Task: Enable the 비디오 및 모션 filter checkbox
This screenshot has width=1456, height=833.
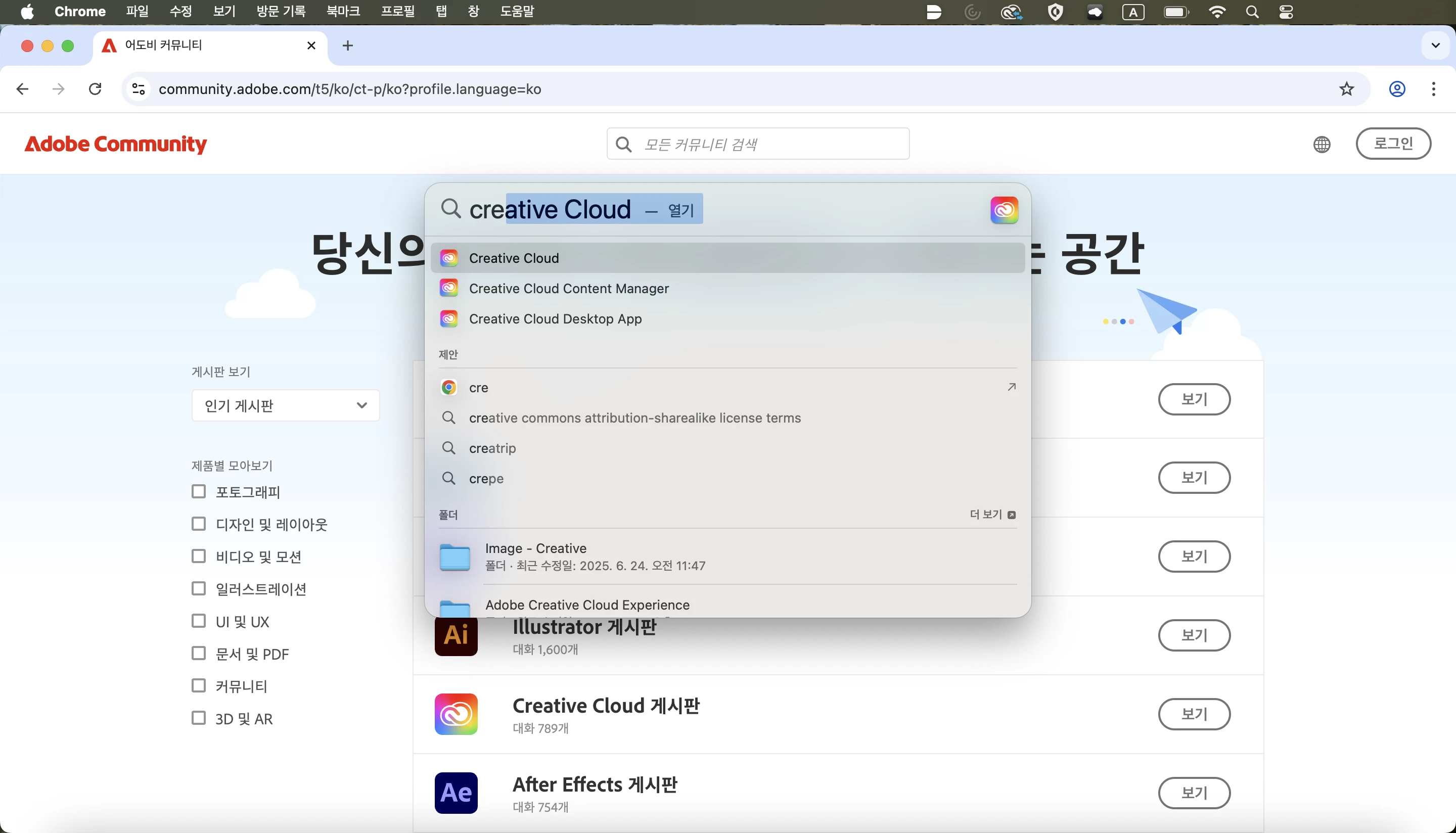Action: 199,556
